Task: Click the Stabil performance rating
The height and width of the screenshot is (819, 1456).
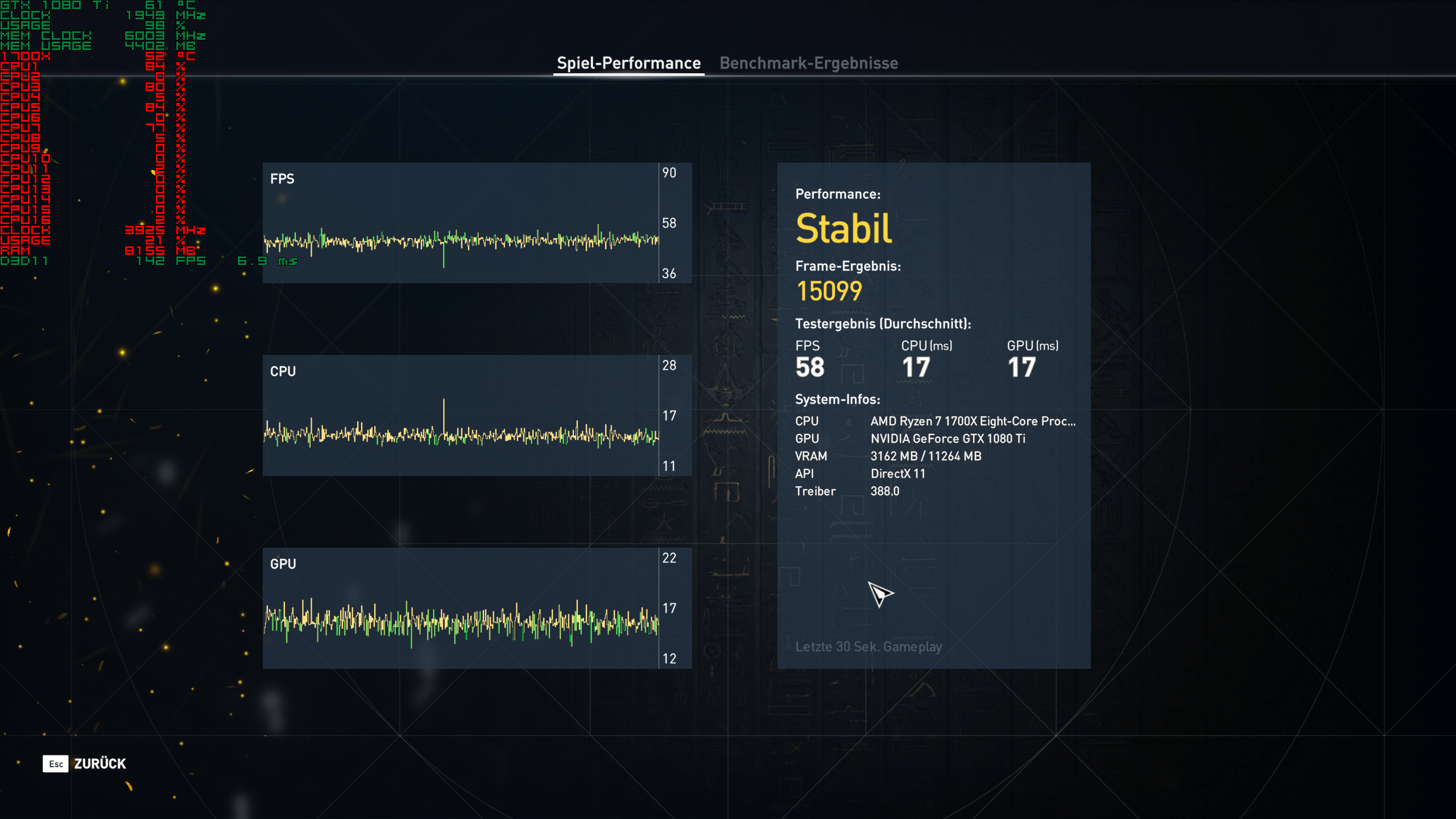Action: 843,229
